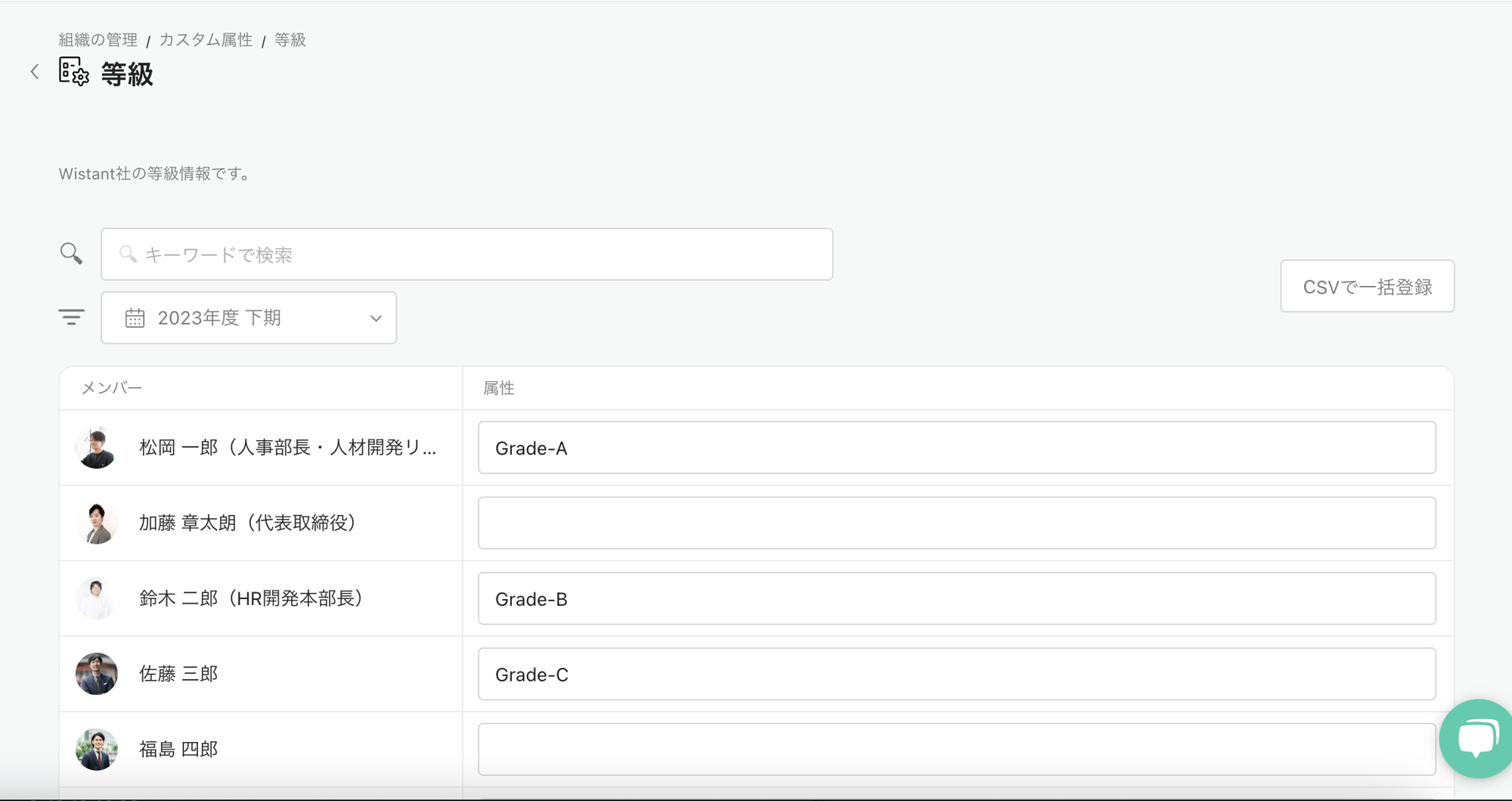This screenshot has width=1512, height=801.
Task: Focus the キーワードで検索 search field
Action: 466,255
